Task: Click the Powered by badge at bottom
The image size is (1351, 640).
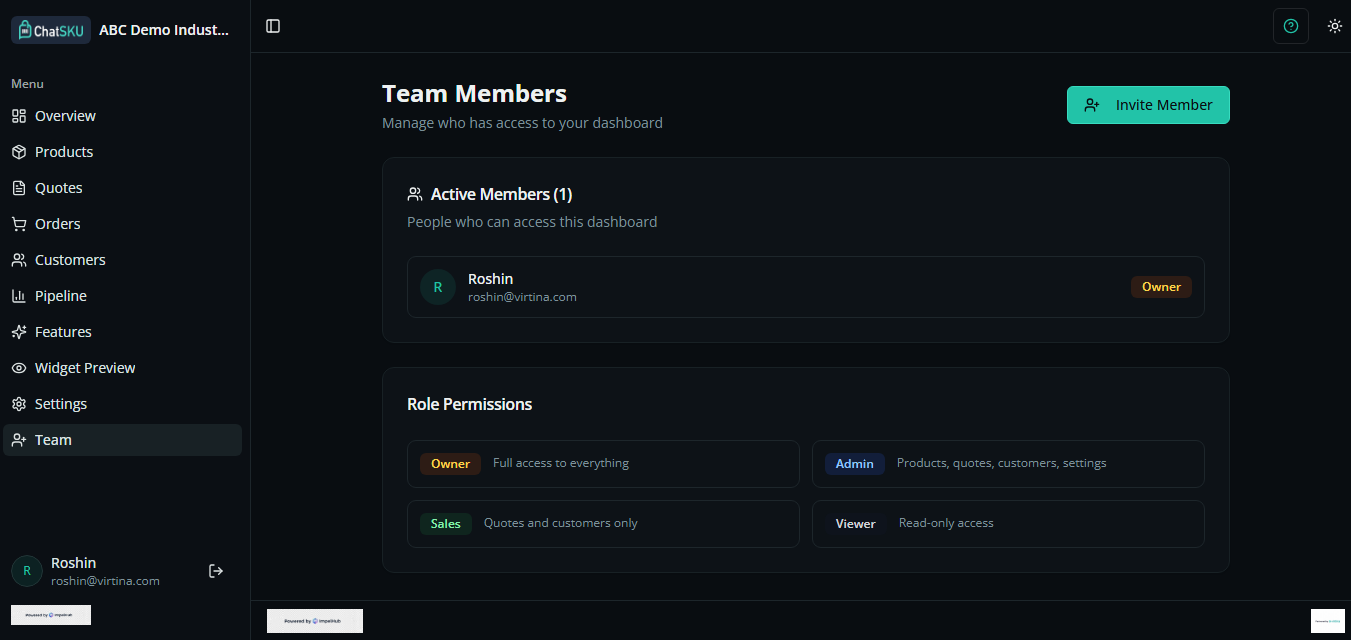Action: [x=314, y=620]
